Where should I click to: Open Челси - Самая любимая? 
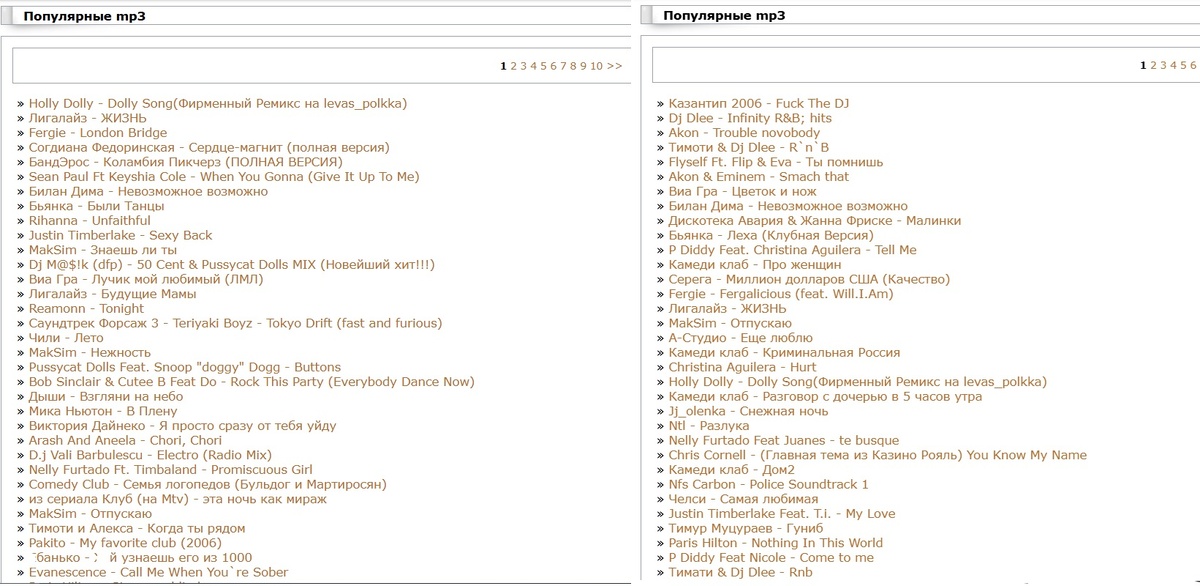tap(744, 499)
